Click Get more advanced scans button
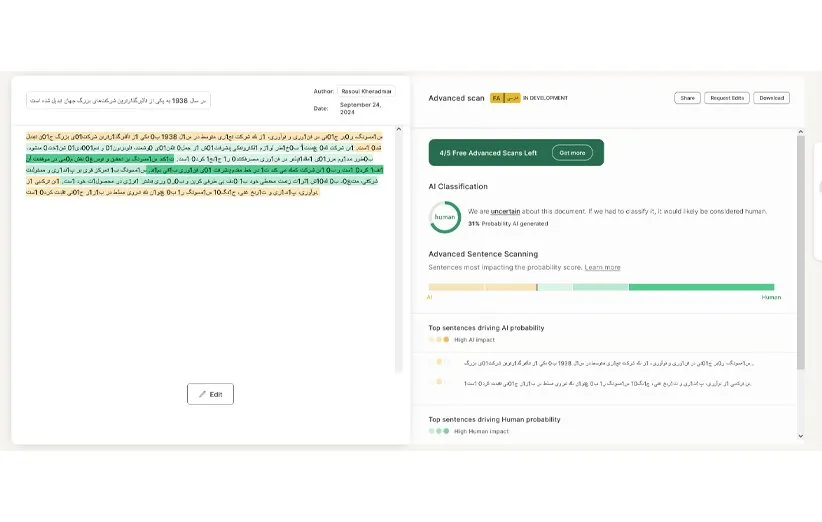This screenshot has height=522, width=822. (573, 153)
